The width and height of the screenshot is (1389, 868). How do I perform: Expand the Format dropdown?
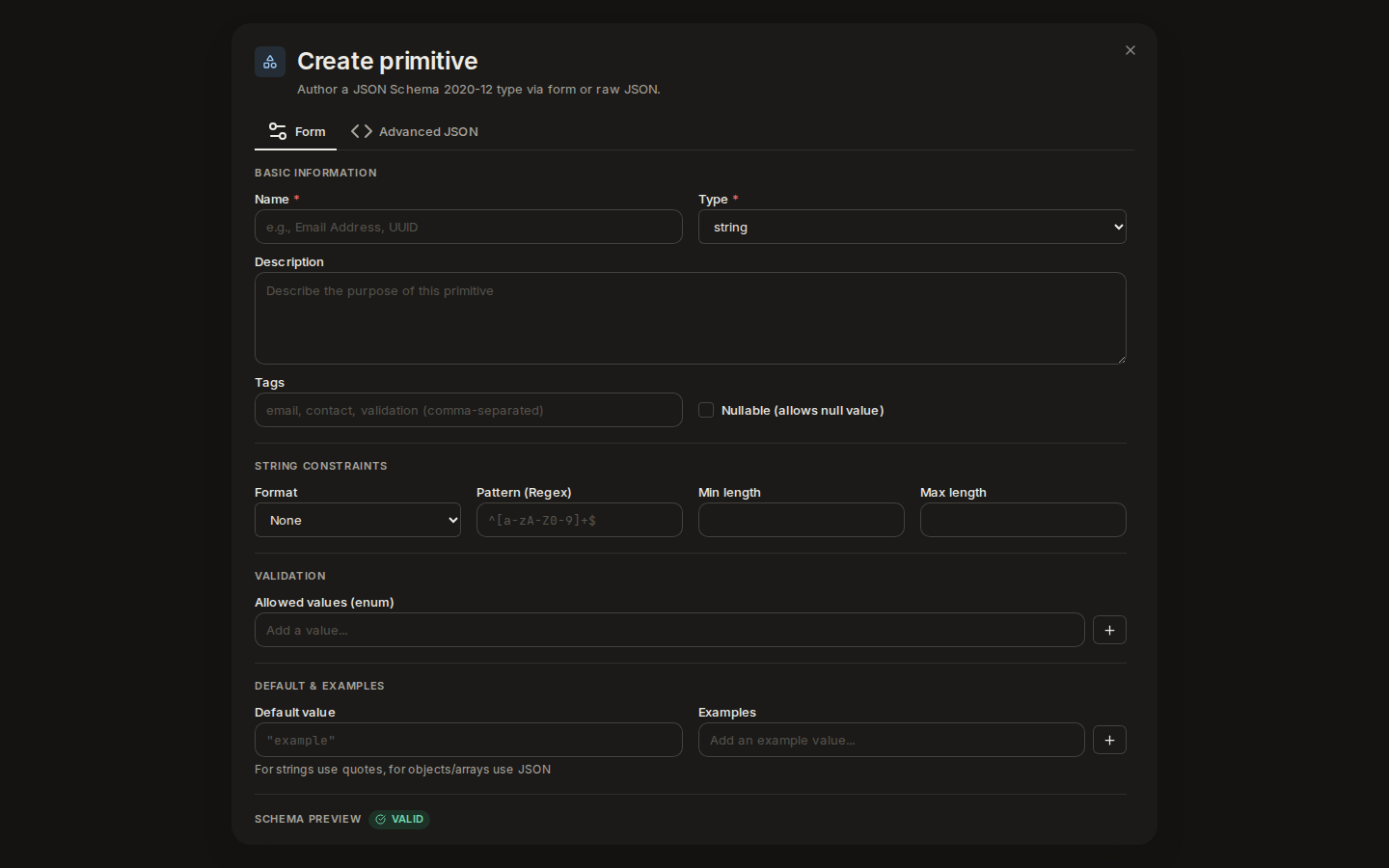(358, 520)
